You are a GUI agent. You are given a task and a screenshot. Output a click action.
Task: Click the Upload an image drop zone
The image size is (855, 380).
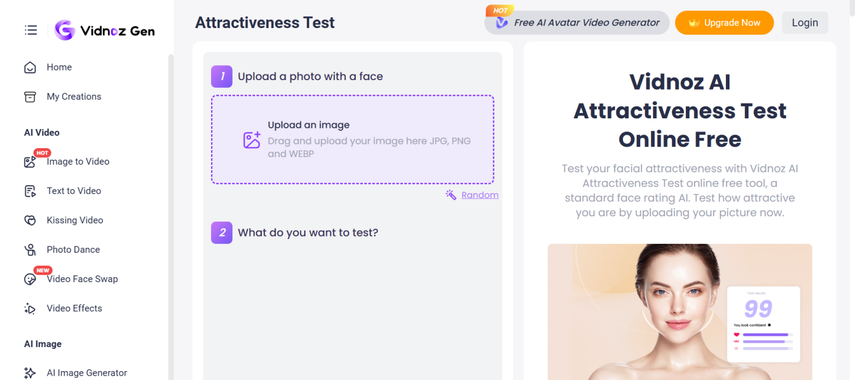coord(353,140)
